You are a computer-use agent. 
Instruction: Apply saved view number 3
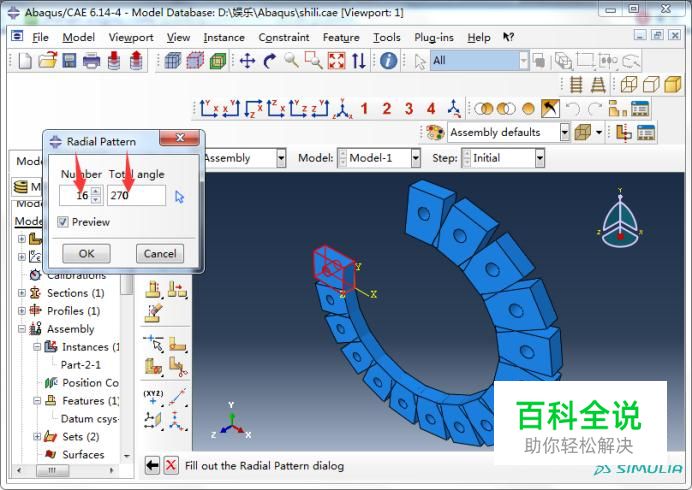tap(409, 109)
